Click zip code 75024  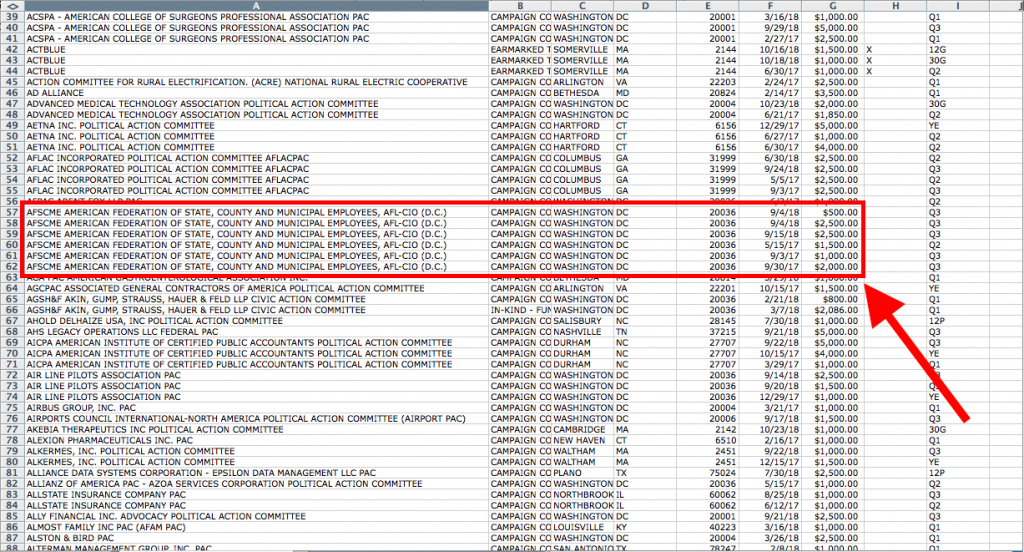coord(708,473)
